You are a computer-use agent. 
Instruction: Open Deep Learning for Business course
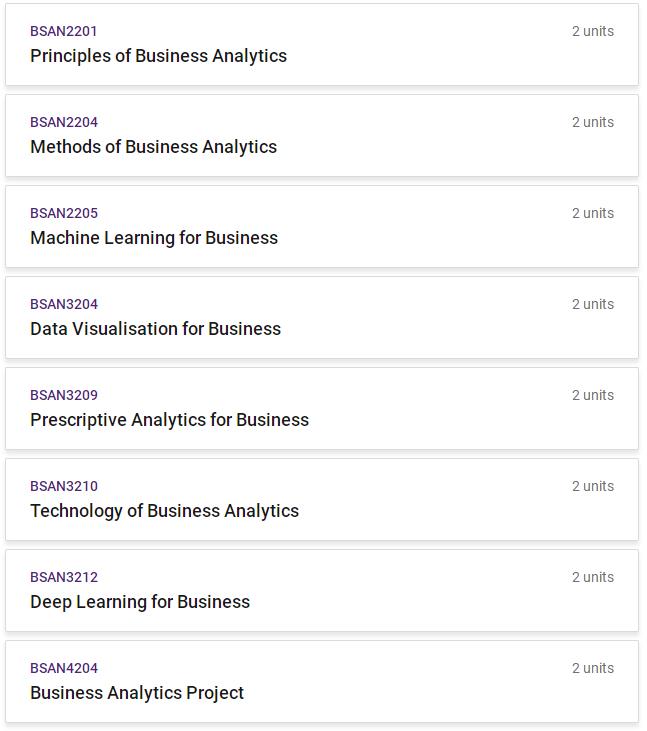point(140,602)
